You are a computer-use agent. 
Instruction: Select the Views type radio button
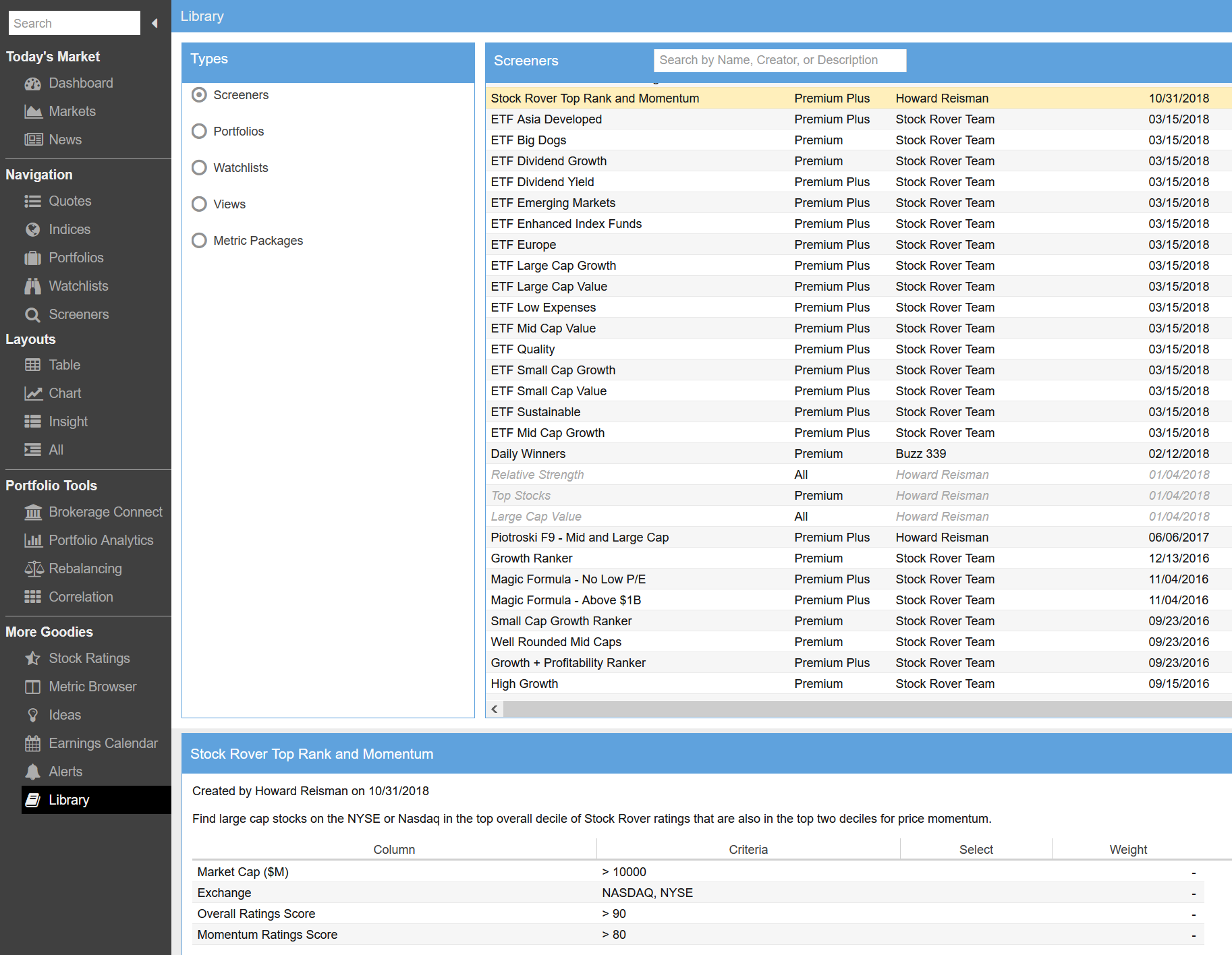[x=199, y=204]
